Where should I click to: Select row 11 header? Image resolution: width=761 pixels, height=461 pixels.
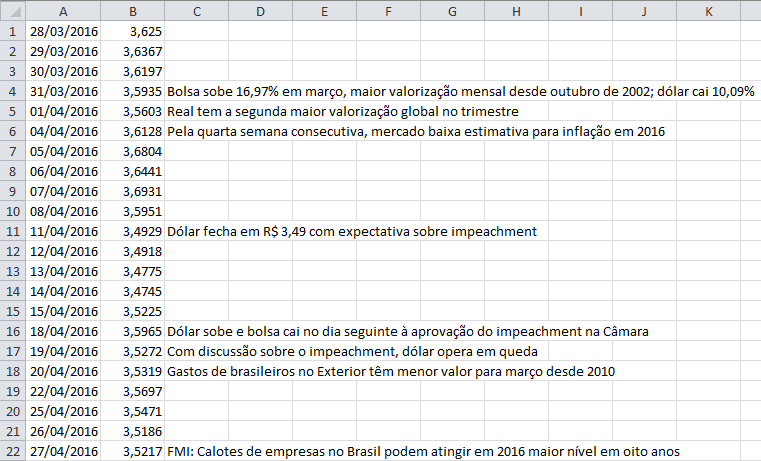click(x=13, y=231)
